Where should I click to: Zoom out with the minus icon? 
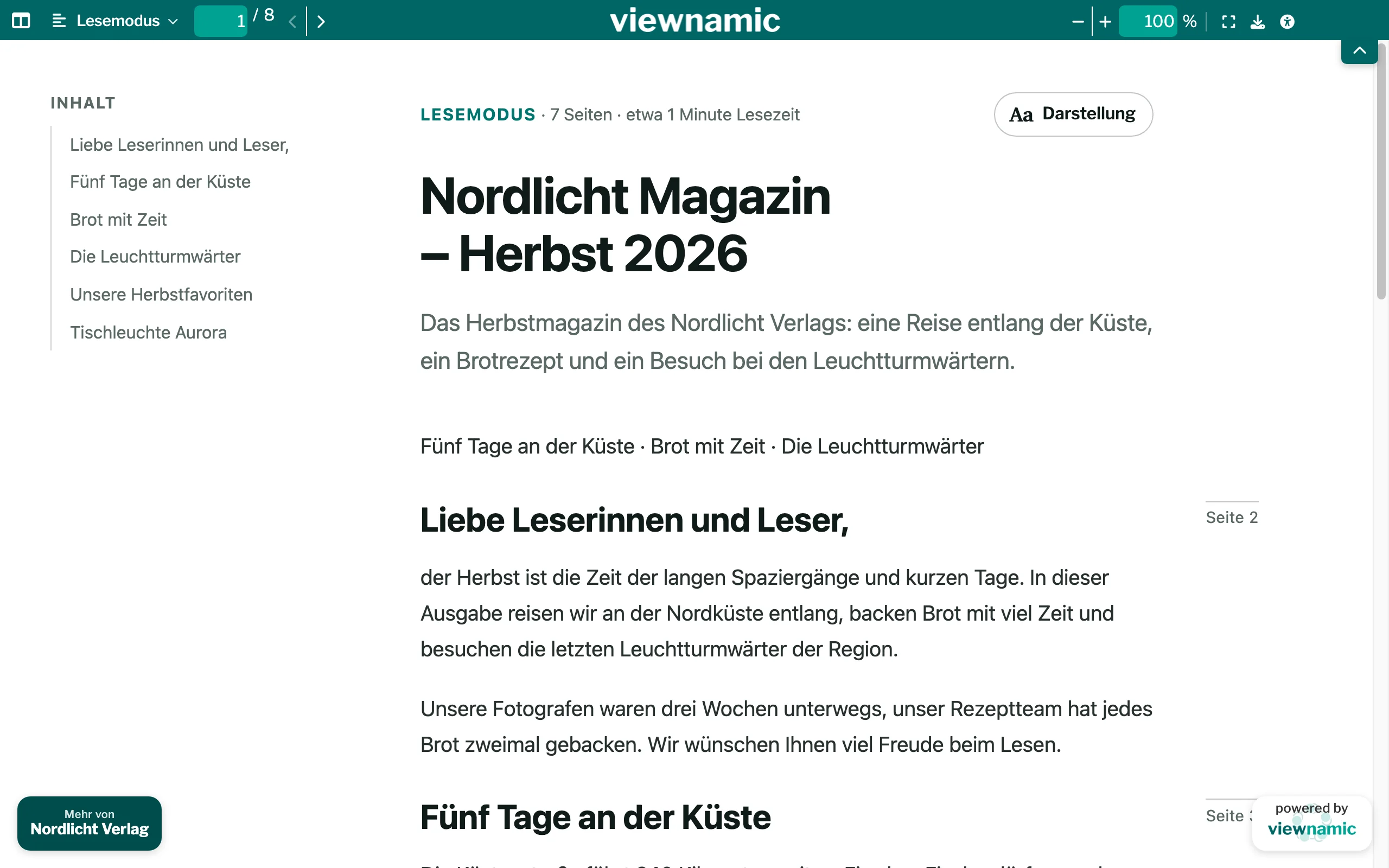pyautogui.click(x=1078, y=22)
